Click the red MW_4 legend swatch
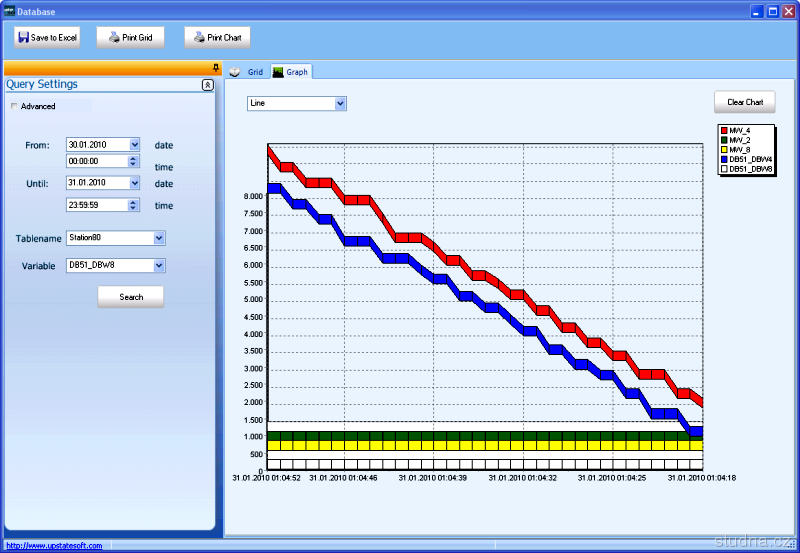This screenshot has height=553, width=800. [724, 131]
